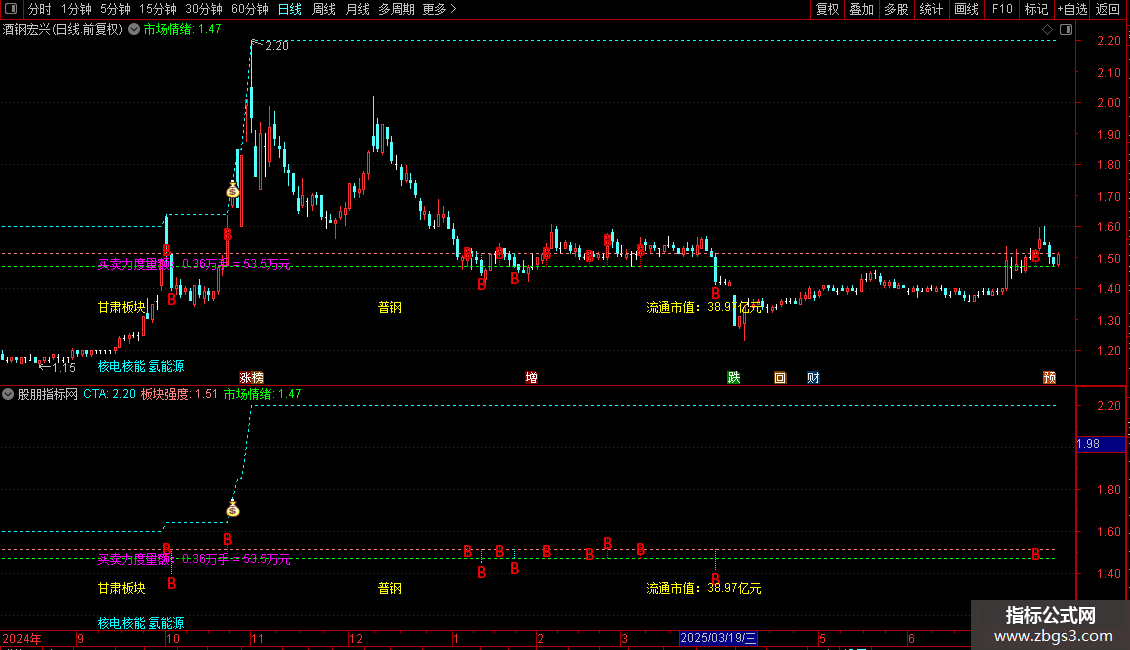
Task: Open the 涨榜 event marker
Action: (x=252, y=378)
